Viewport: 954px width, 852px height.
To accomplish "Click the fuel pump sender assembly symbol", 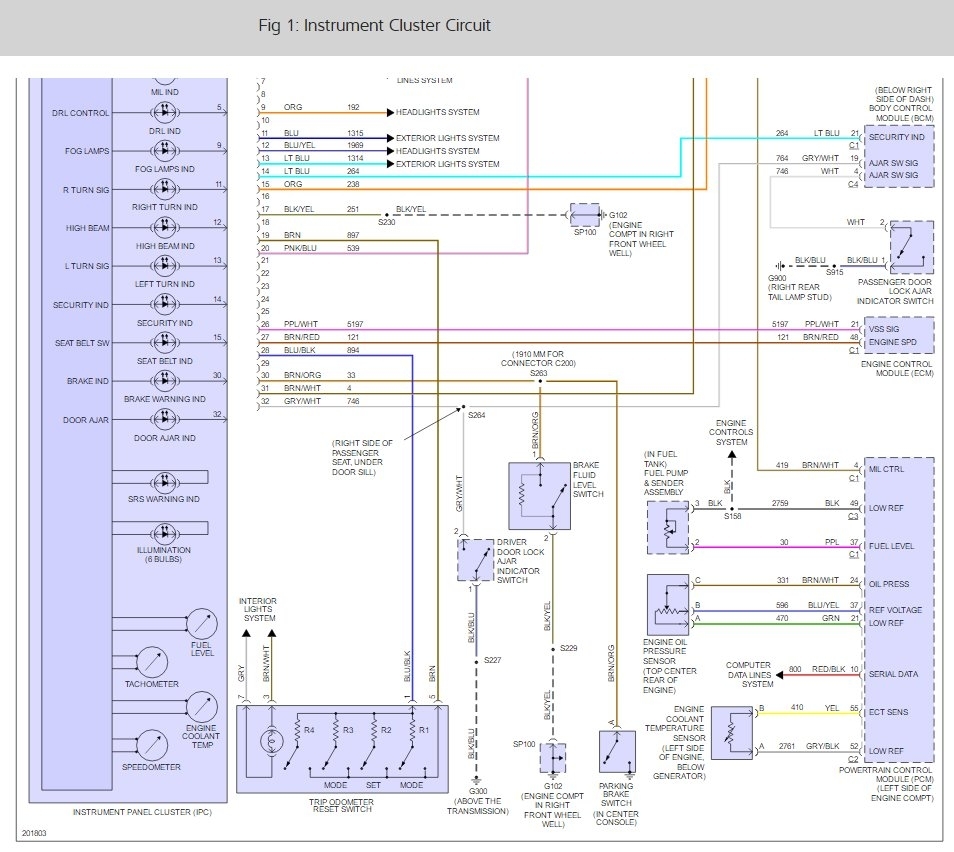I will [668, 528].
